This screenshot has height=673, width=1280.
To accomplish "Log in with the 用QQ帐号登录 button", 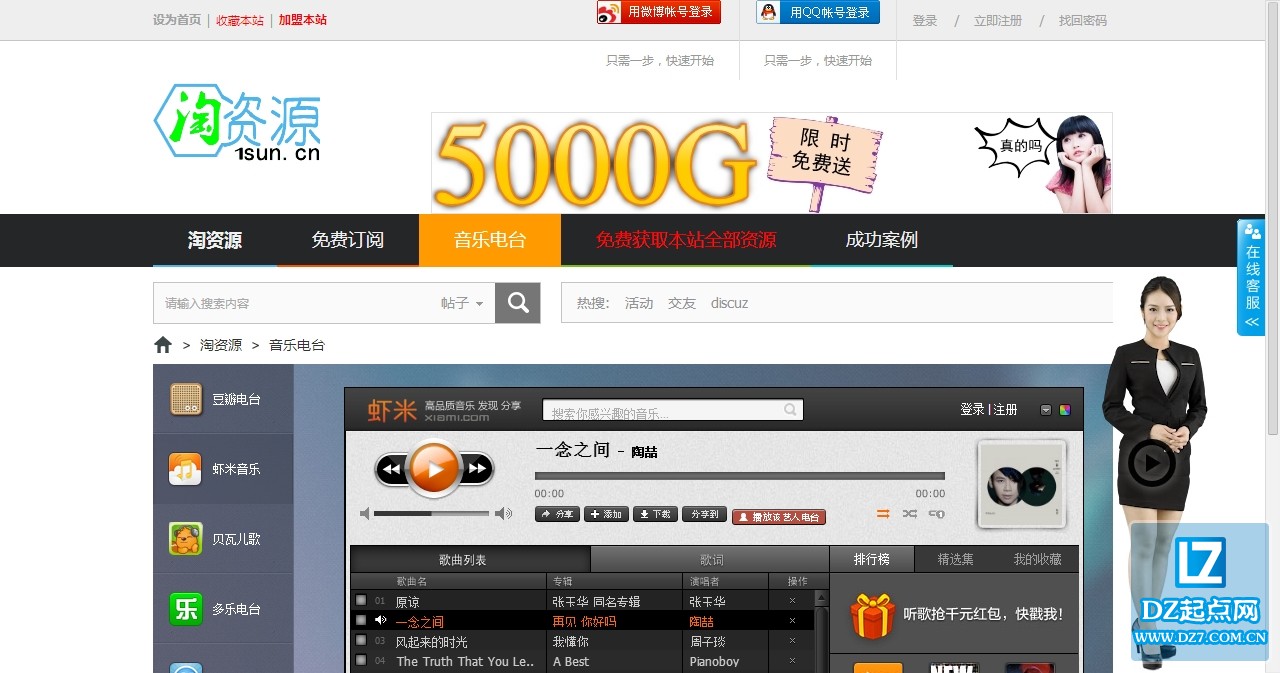I will pyautogui.click(x=818, y=12).
